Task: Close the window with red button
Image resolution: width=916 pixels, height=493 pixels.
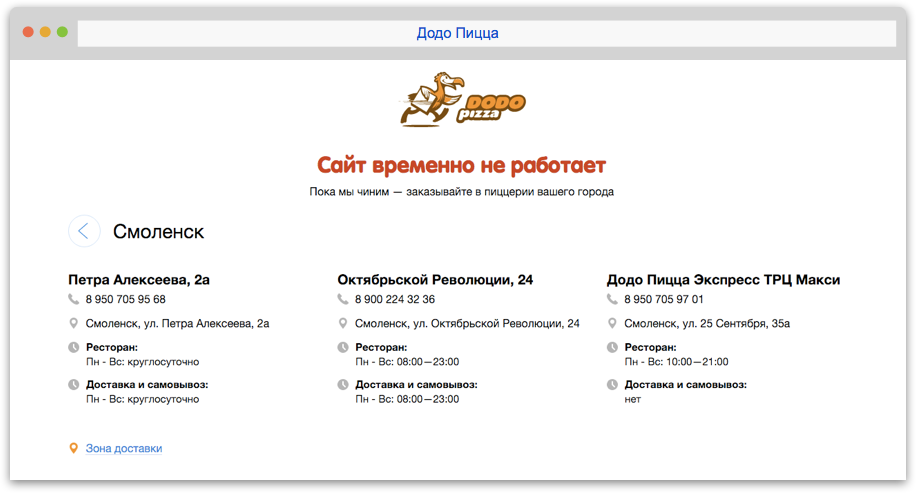Action: click(28, 32)
